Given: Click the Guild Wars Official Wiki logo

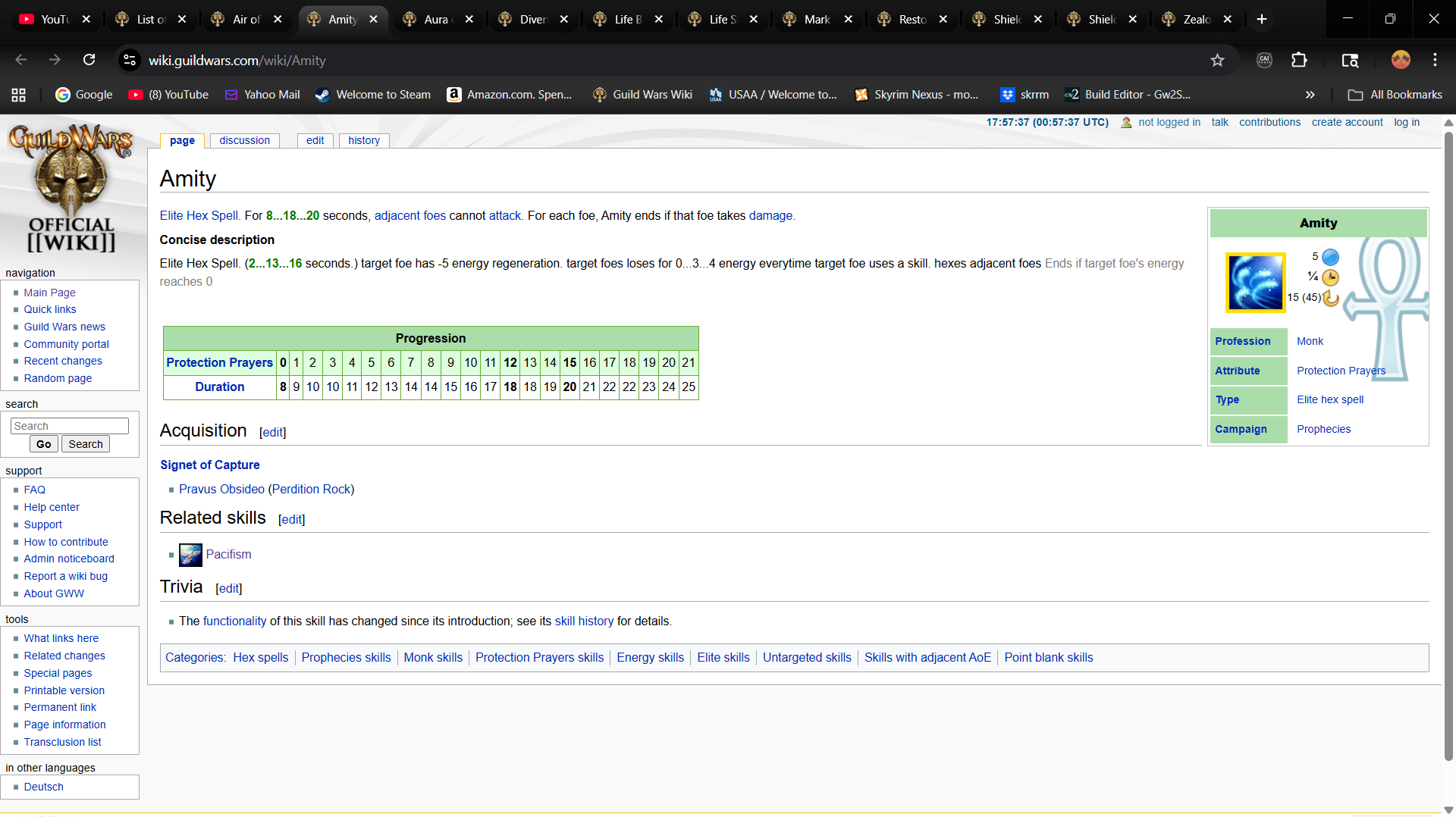Looking at the screenshot, I should coord(71,188).
